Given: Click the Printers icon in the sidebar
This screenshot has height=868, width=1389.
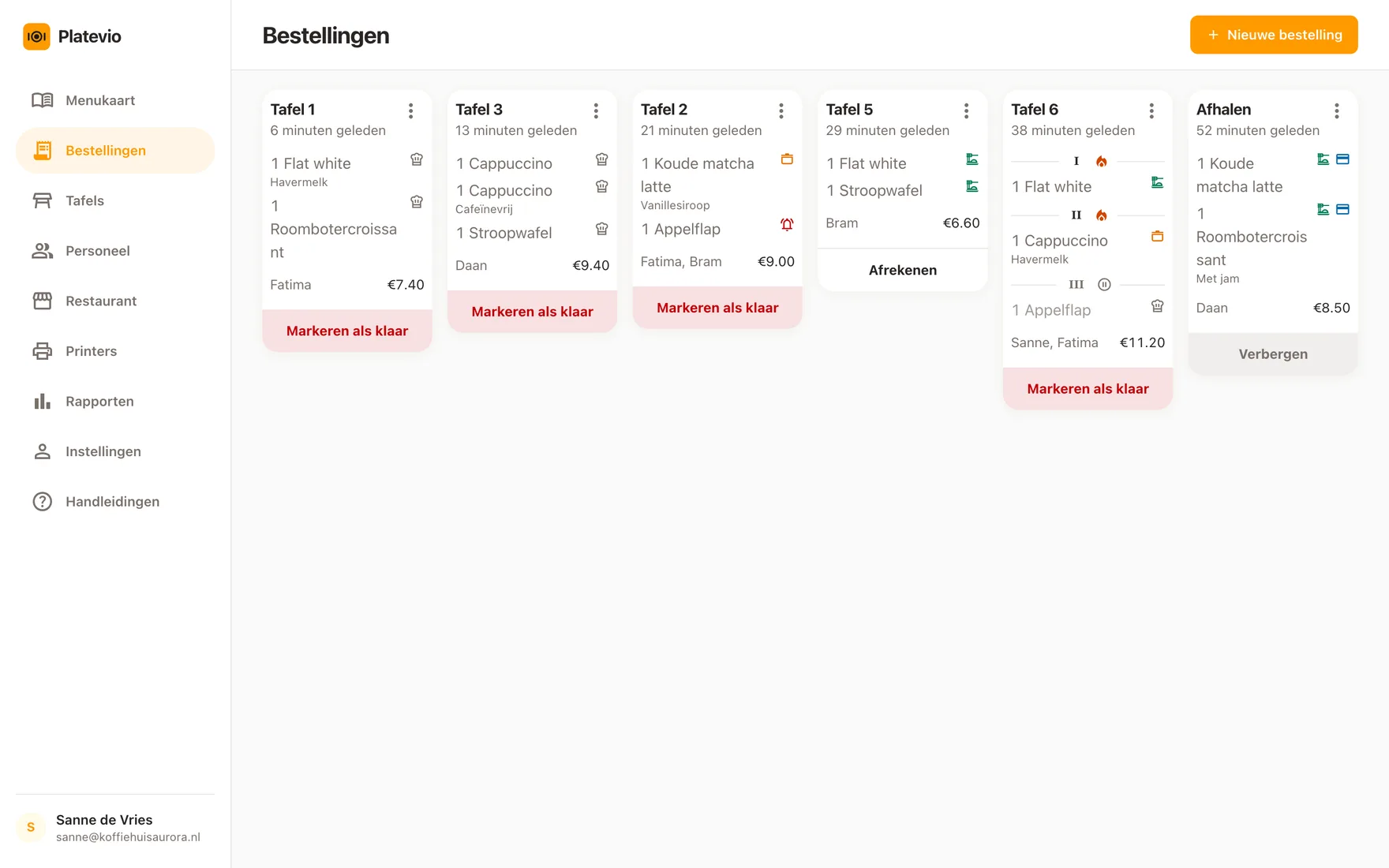Looking at the screenshot, I should (43, 351).
